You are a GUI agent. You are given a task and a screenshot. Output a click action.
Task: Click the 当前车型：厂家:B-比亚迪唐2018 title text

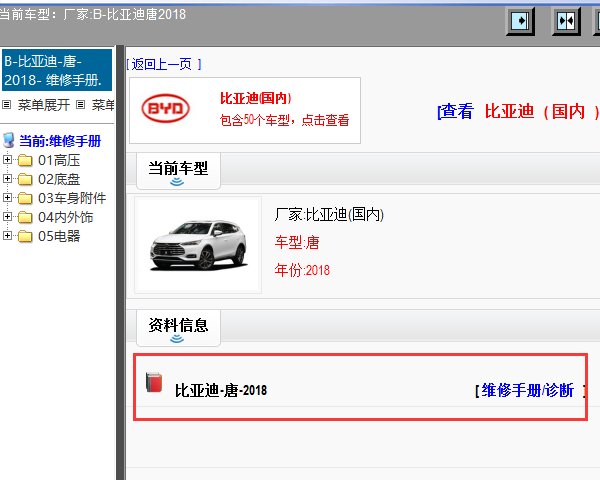pos(93,15)
